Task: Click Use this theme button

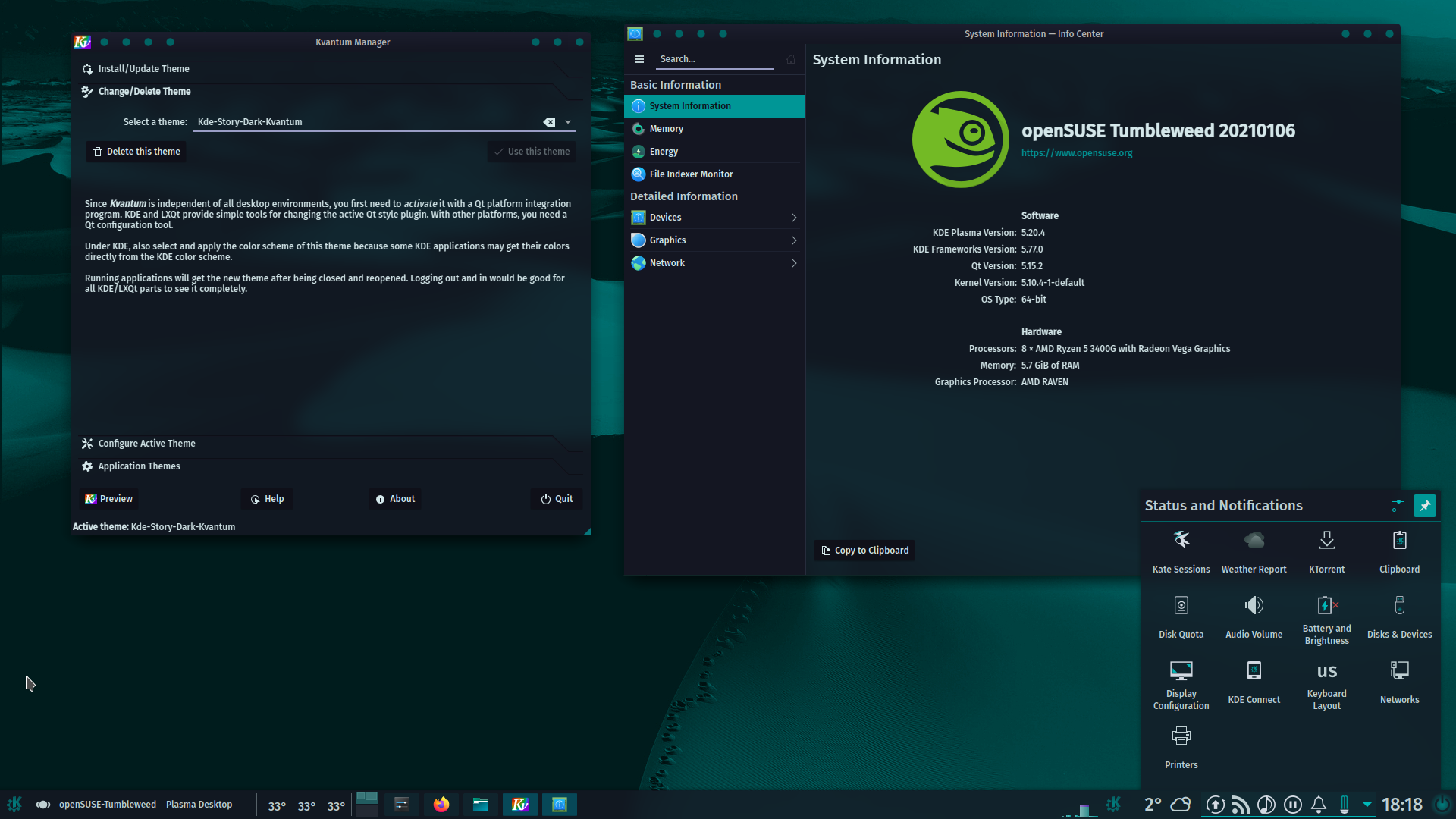Action: tap(532, 152)
